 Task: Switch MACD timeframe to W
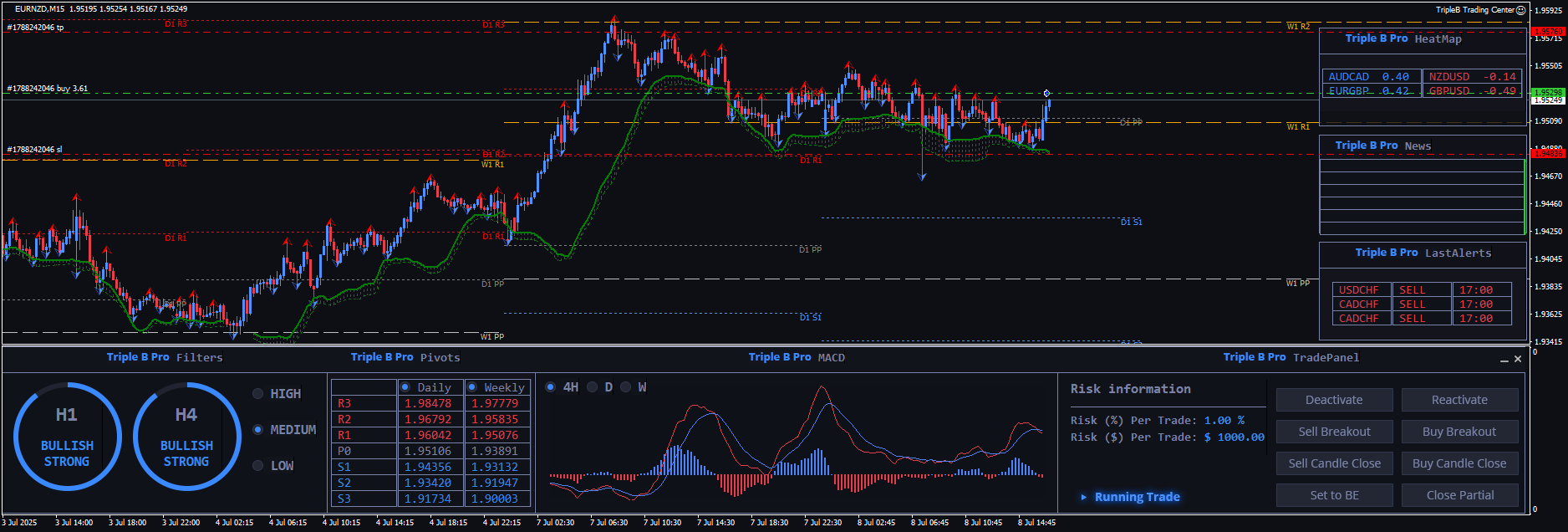pos(625,387)
